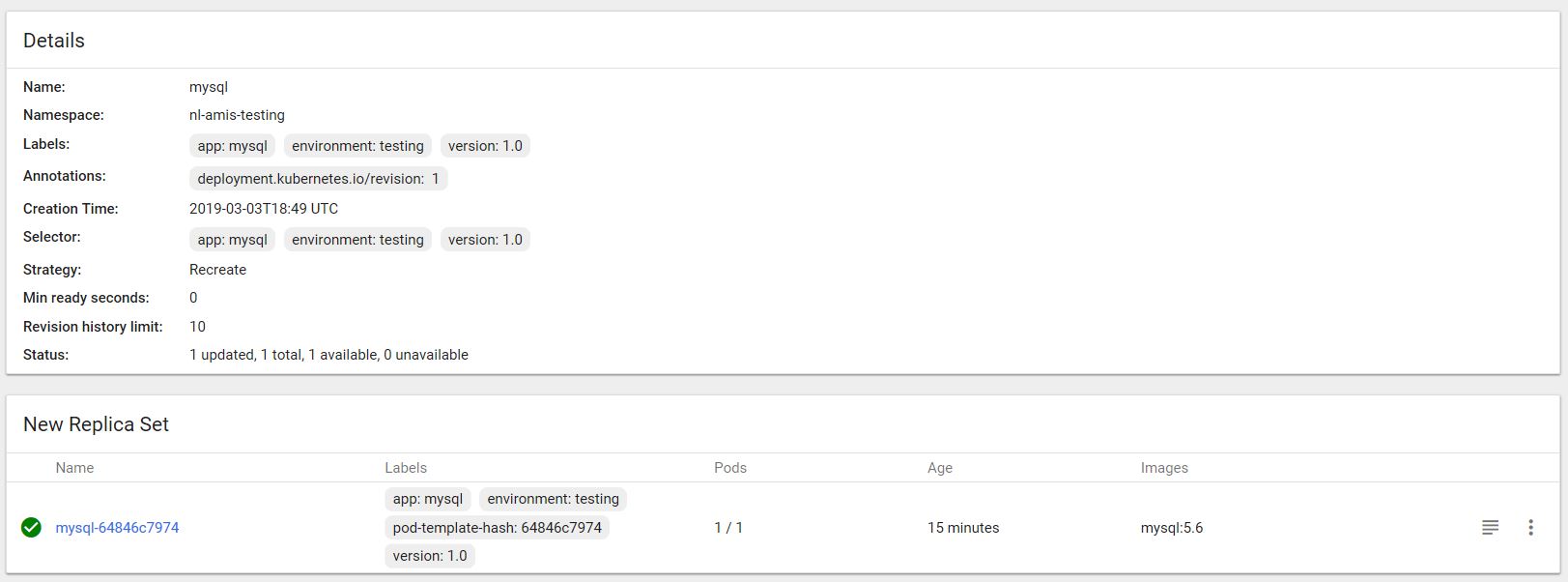The image size is (1568, 582).
Task: Click the pod-template-hash label chip
Action: [497, 528]
